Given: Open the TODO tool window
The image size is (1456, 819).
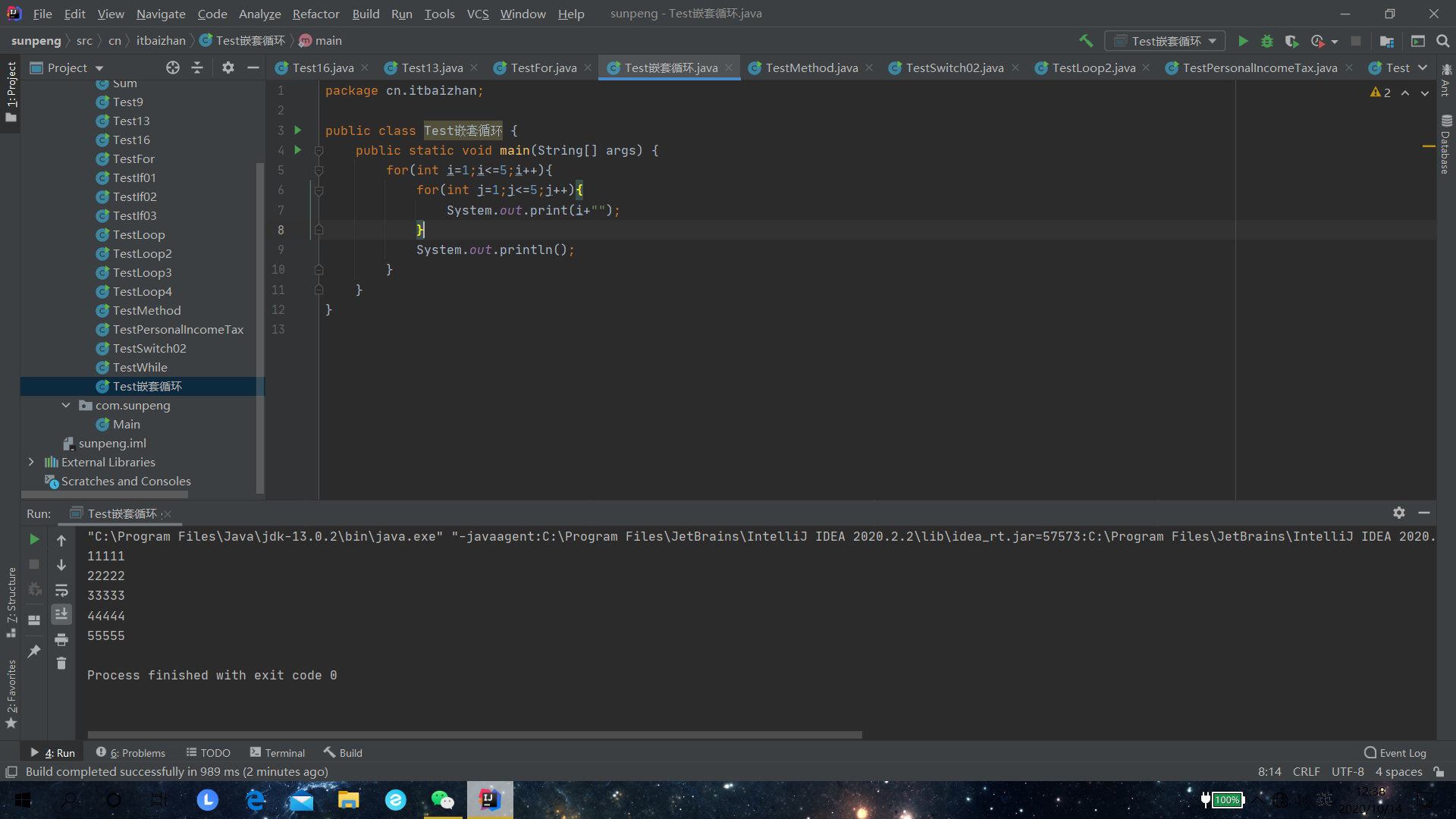Looking at the screenshot, I should click(x=208, y=753).
